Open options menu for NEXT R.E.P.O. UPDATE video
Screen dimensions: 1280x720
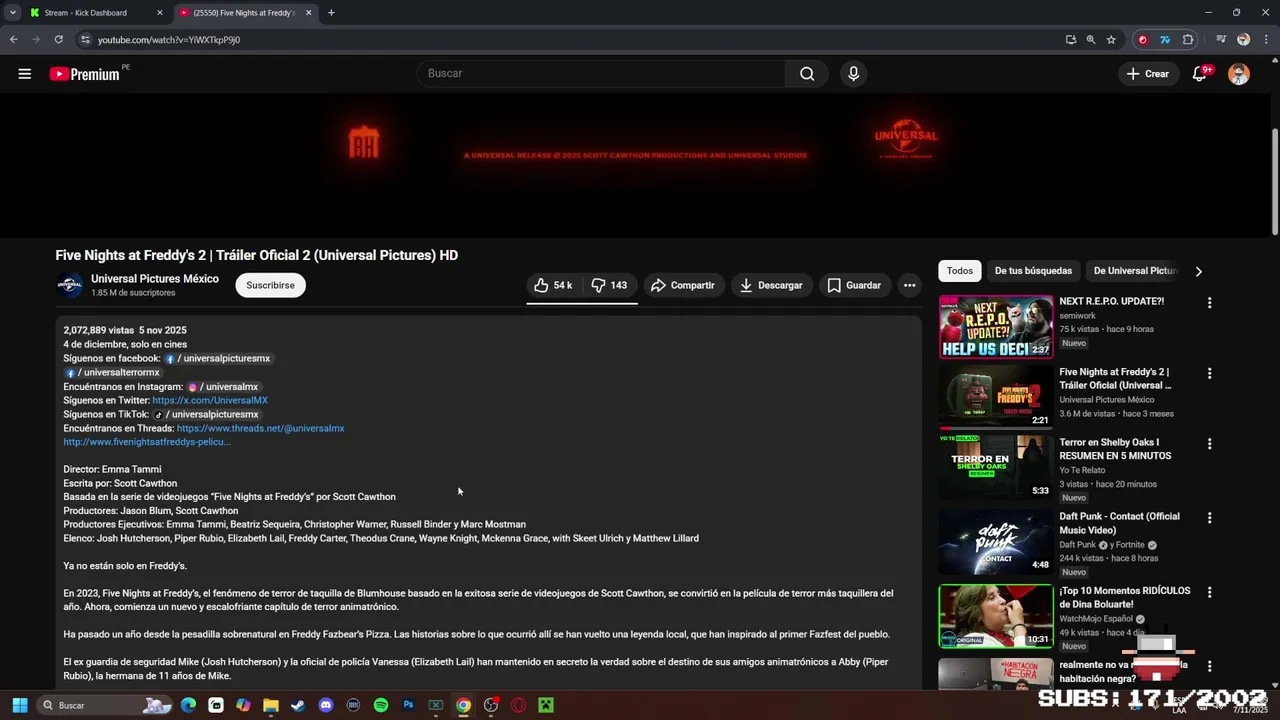[1209, 303]
